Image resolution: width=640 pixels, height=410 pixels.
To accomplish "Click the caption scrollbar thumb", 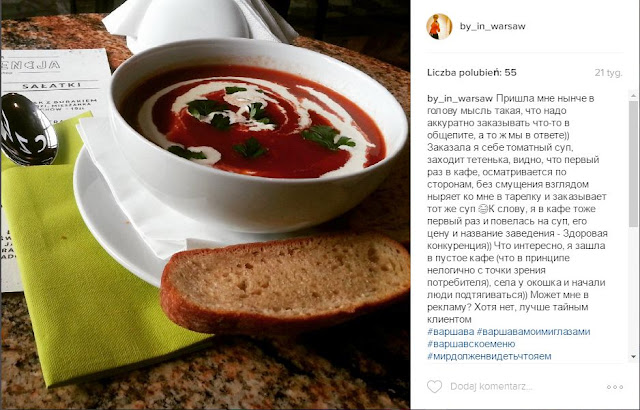I will pos(633,164).
